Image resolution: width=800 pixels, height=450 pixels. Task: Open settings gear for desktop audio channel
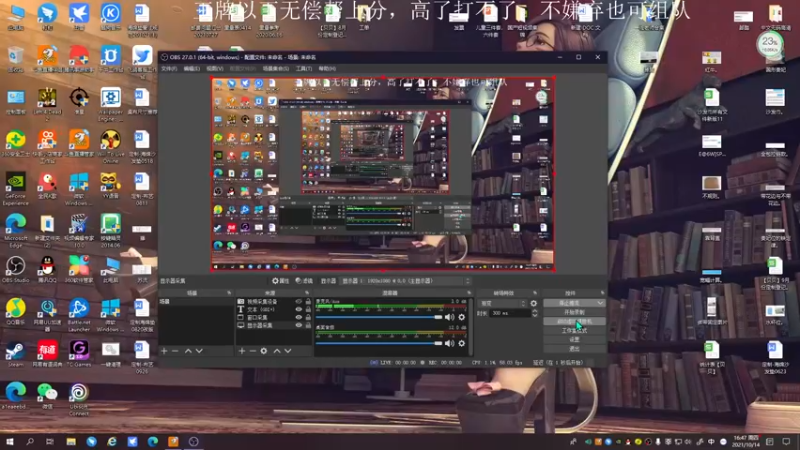pos(462,343)
